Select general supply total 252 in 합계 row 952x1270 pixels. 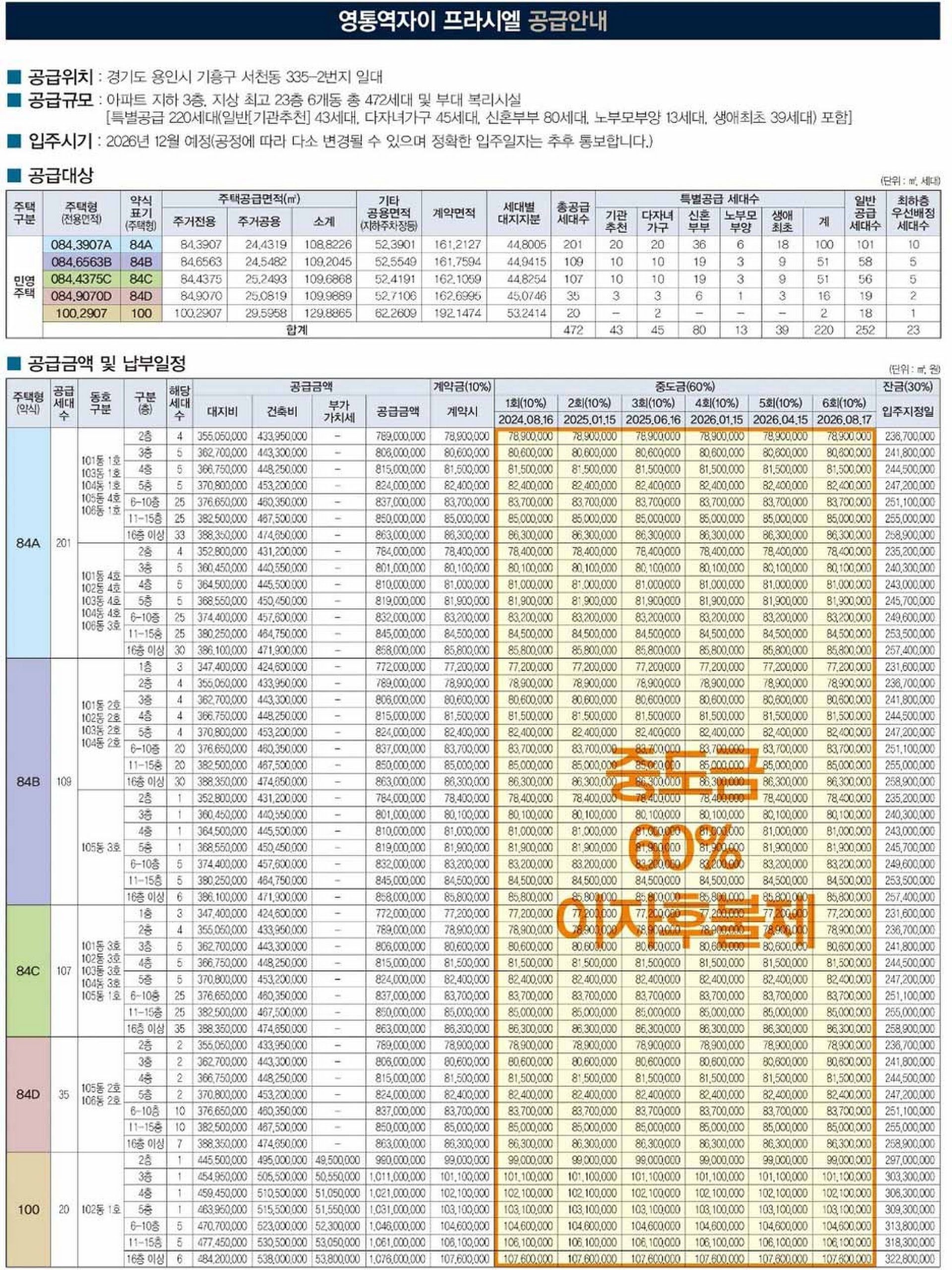865,330
